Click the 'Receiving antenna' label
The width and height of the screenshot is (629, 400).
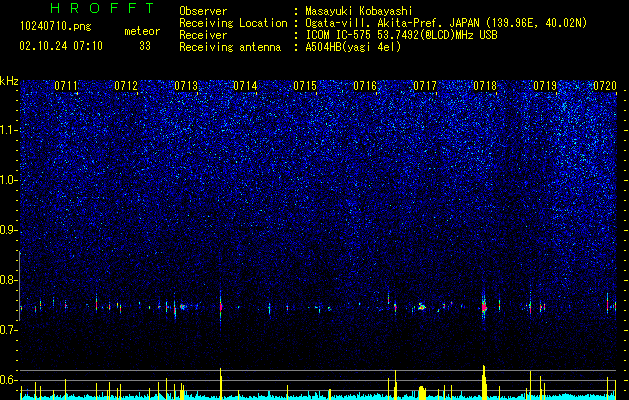pyautogui.click(x=230, y=47)
